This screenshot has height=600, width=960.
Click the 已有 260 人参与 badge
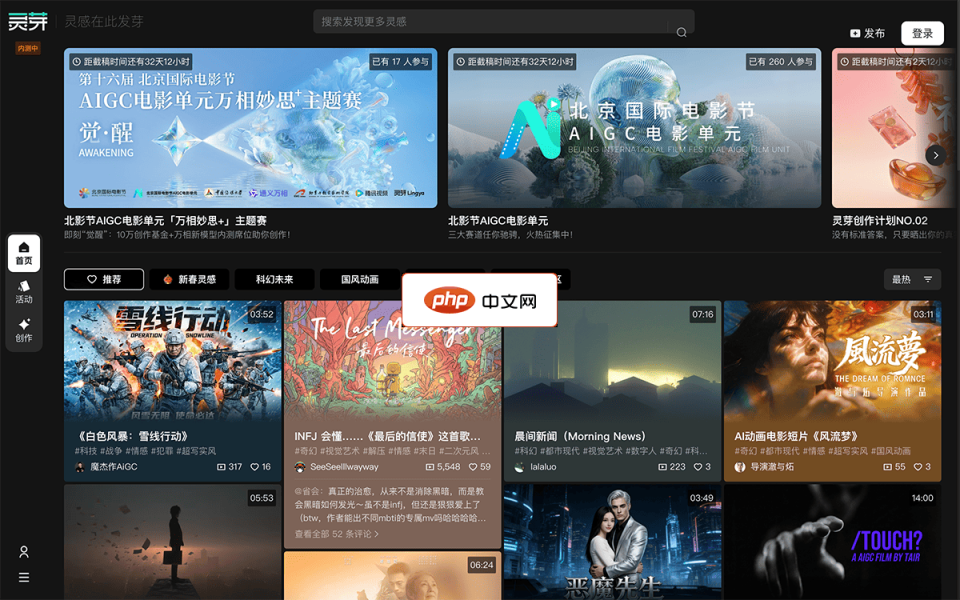781,62
